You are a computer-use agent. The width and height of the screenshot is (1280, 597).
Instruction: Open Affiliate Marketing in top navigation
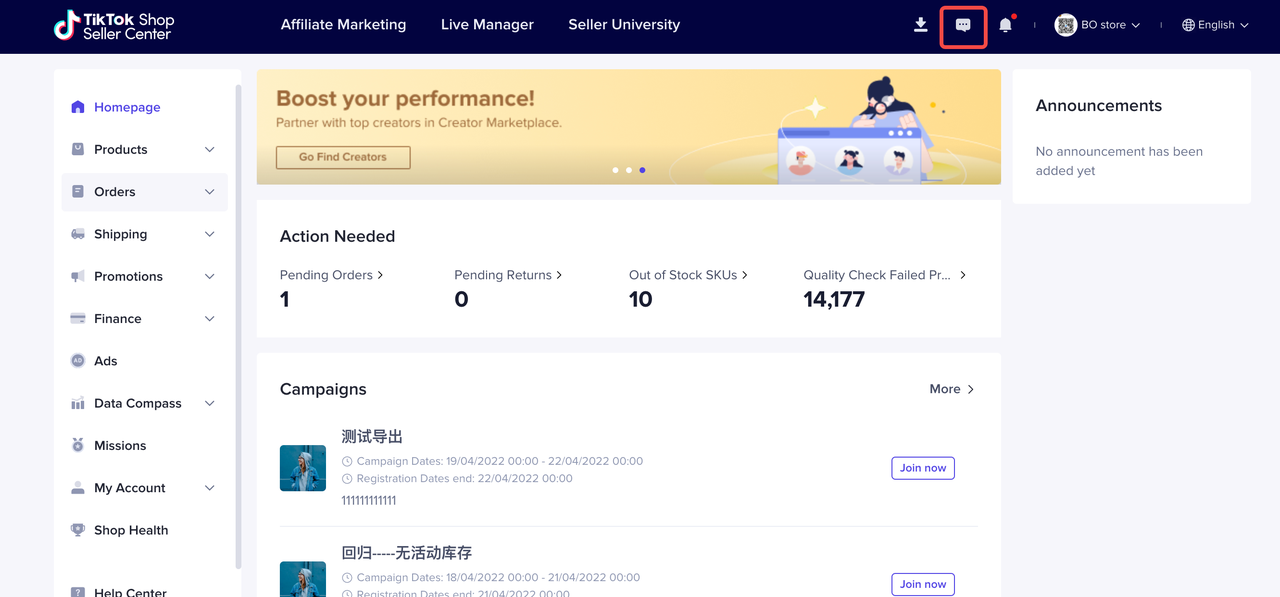[343, 25]
